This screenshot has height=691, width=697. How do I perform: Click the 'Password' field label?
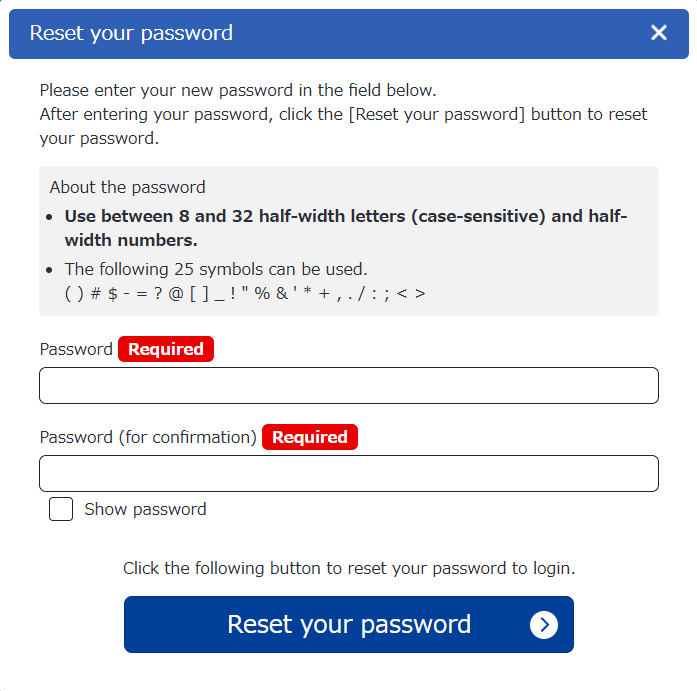pos(76,349)
